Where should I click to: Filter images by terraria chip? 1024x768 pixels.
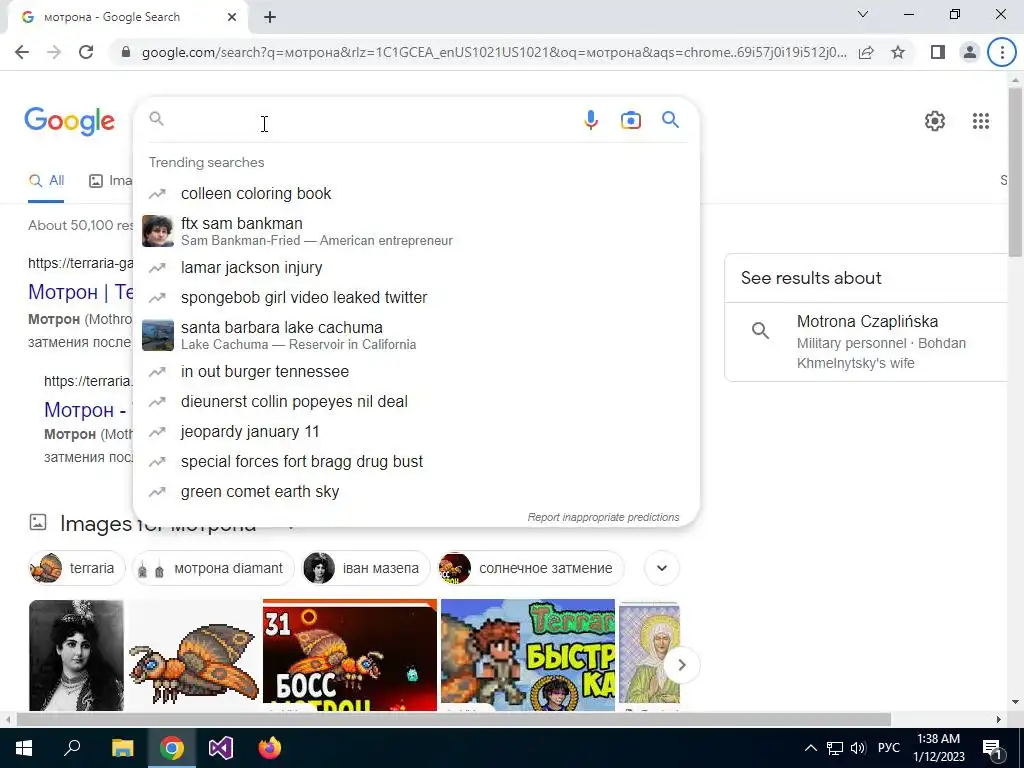coord(76,568)
